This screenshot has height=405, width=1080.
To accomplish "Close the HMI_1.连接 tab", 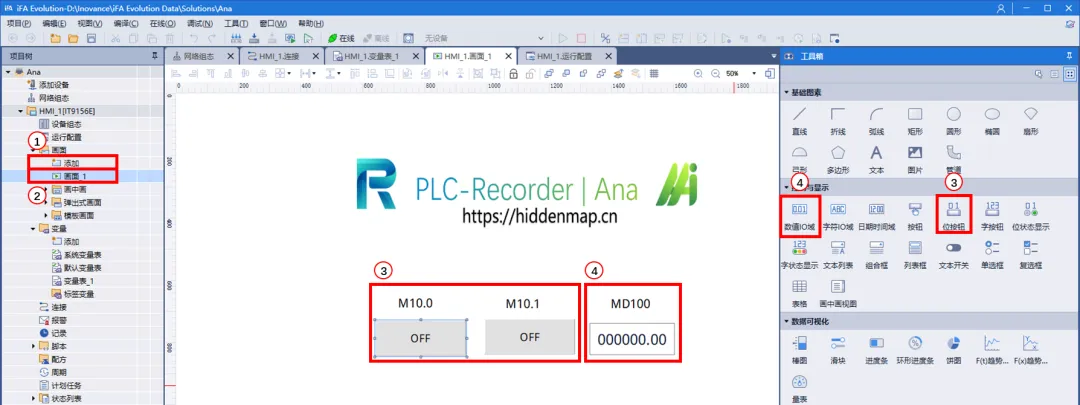I will click(x=315, y=56).
